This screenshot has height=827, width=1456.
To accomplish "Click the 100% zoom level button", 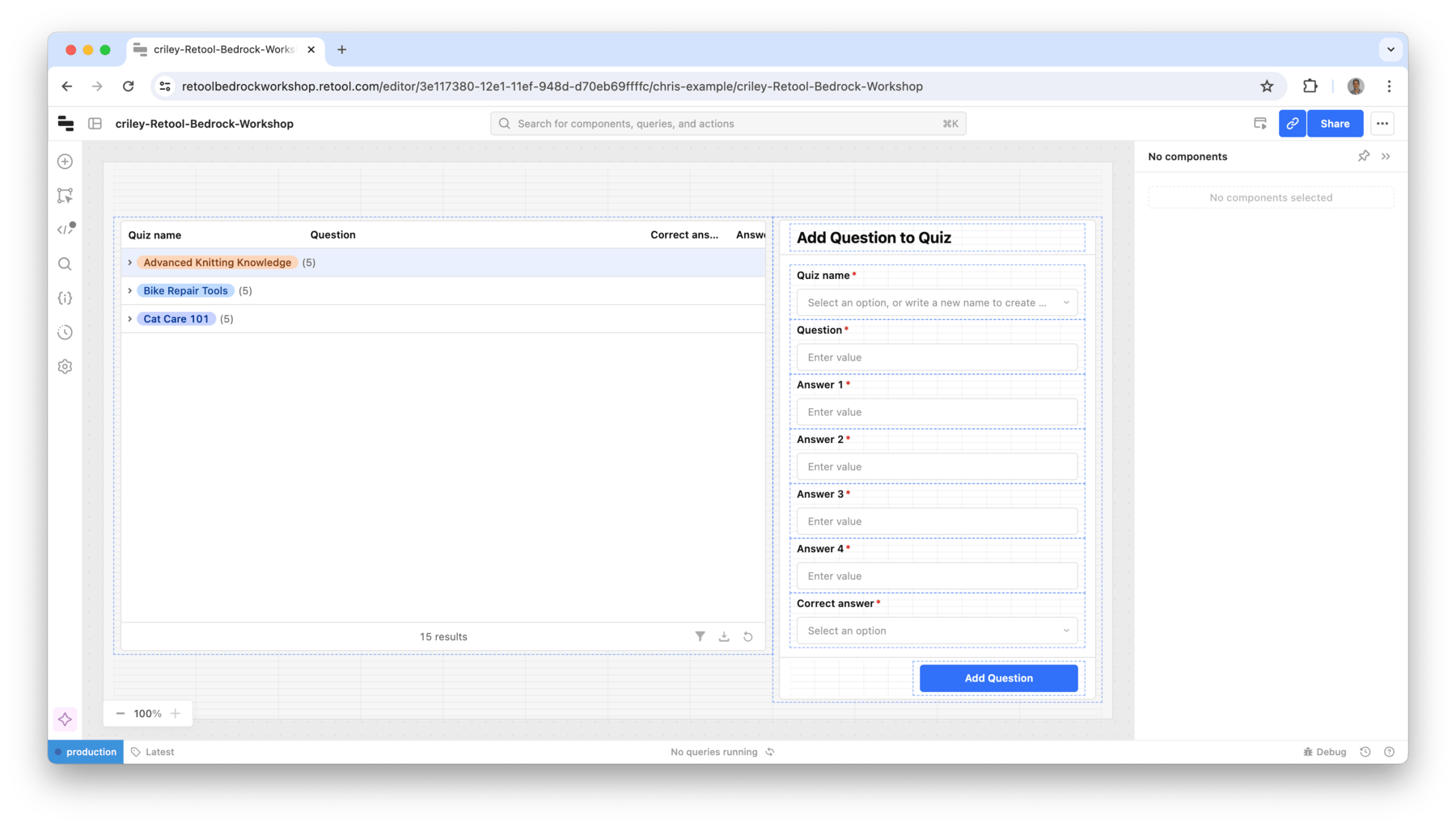I will click(148, 714).
